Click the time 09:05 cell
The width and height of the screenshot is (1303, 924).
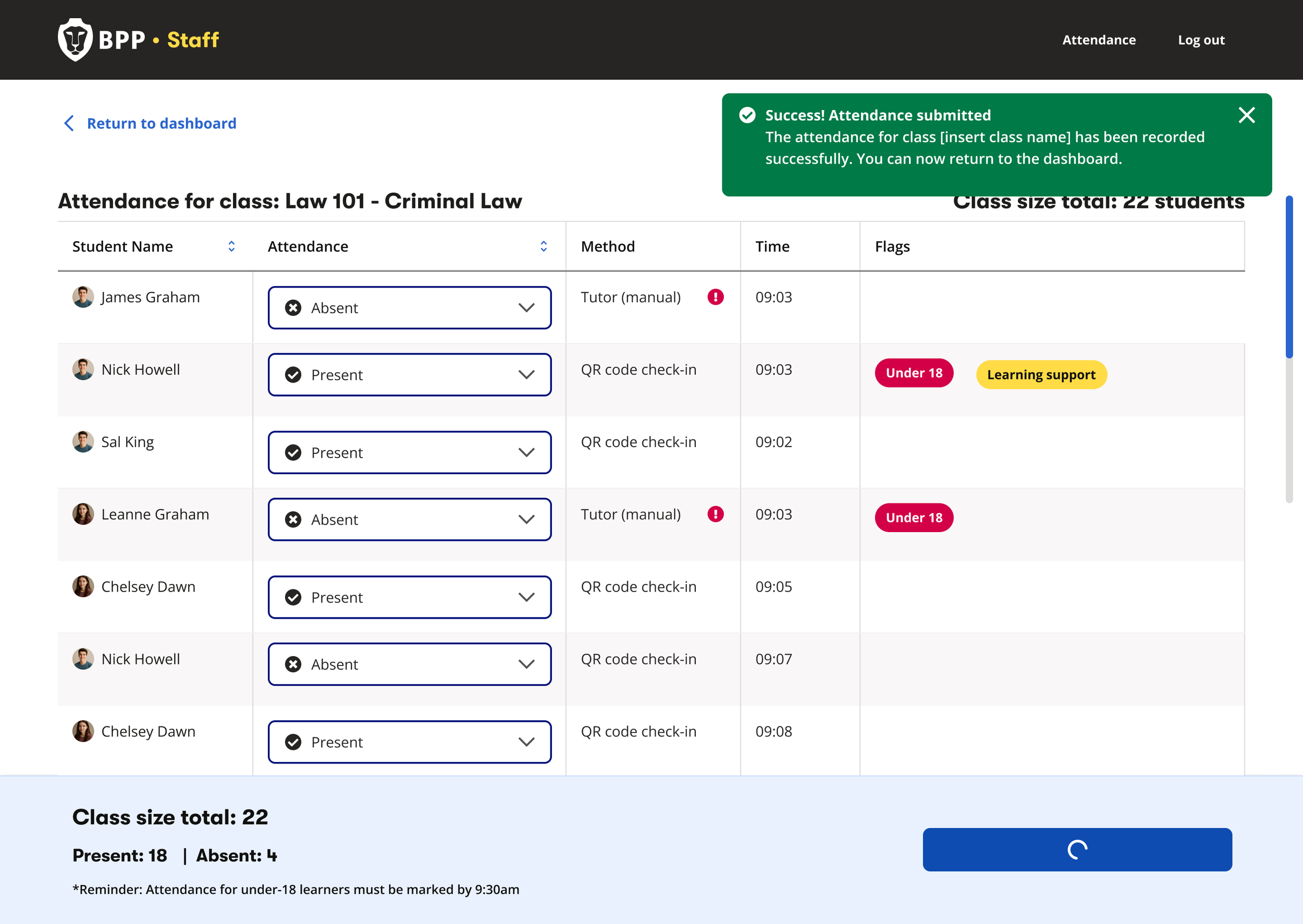774,587
